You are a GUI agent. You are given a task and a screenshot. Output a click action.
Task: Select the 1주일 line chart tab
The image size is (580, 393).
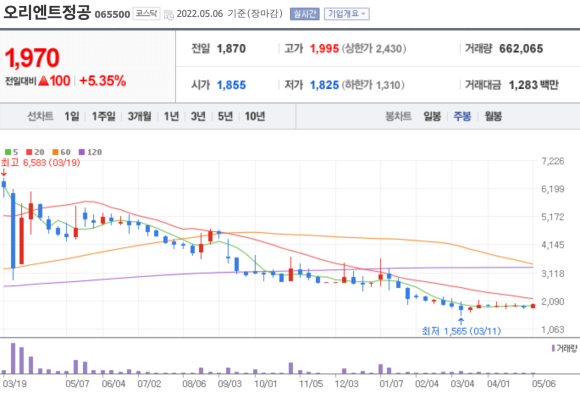104,117
